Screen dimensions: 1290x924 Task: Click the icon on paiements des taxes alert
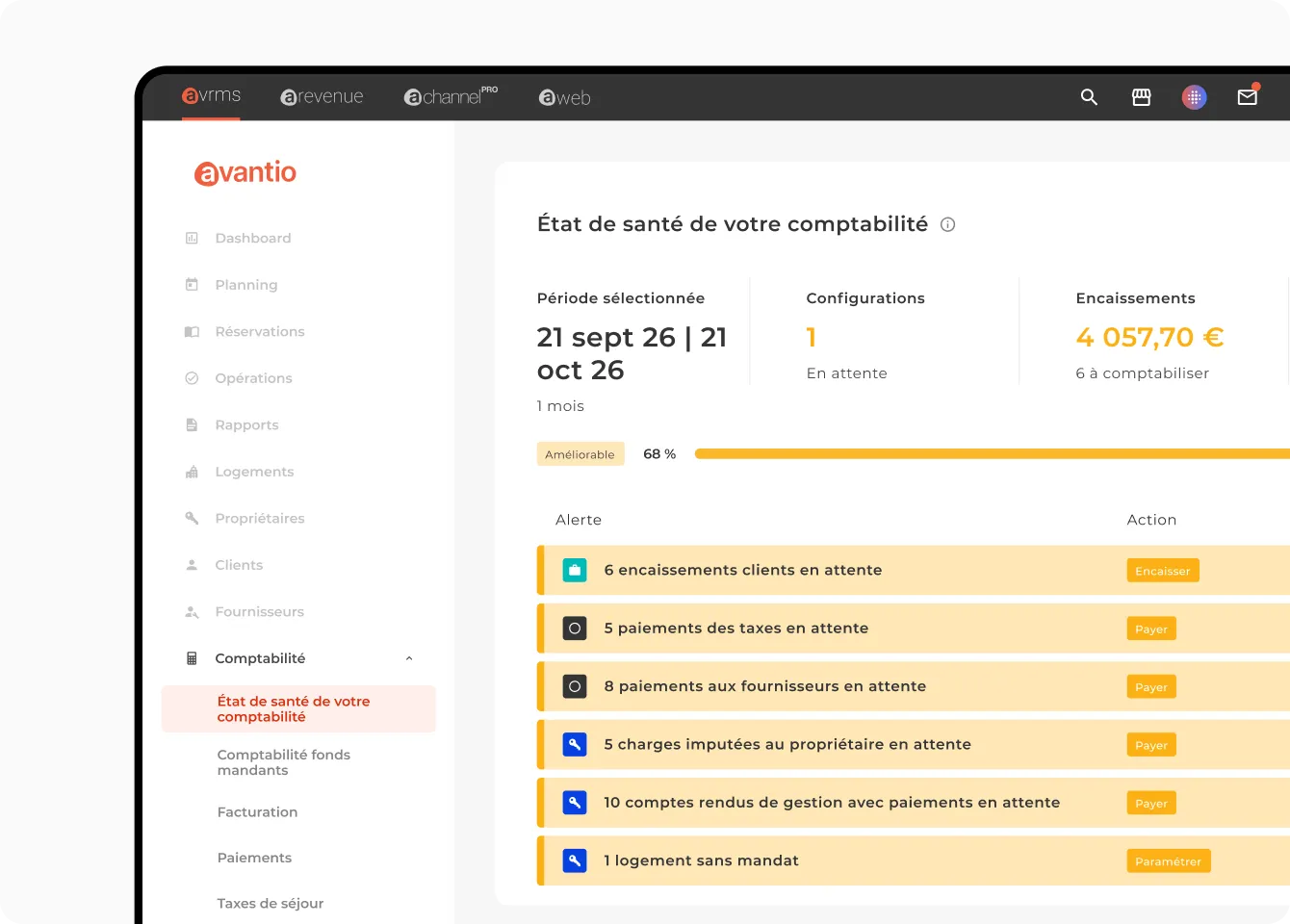tap(575, 629)
